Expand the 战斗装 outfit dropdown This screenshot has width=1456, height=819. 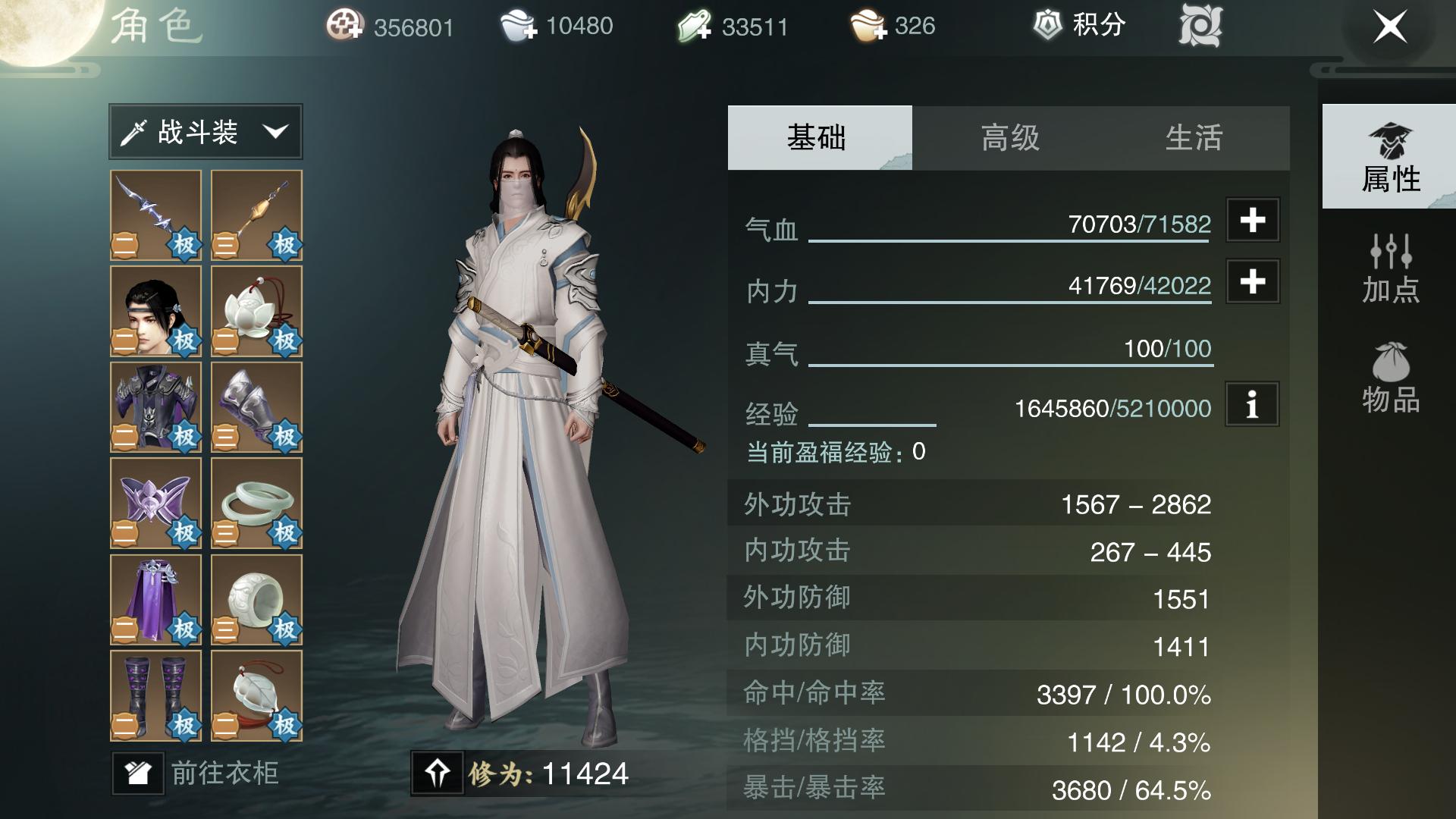tap(206, 132)
